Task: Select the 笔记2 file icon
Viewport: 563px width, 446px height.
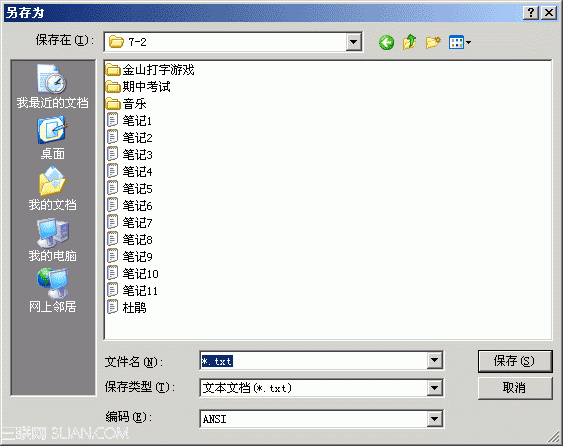Action: (x=112, y=137)
